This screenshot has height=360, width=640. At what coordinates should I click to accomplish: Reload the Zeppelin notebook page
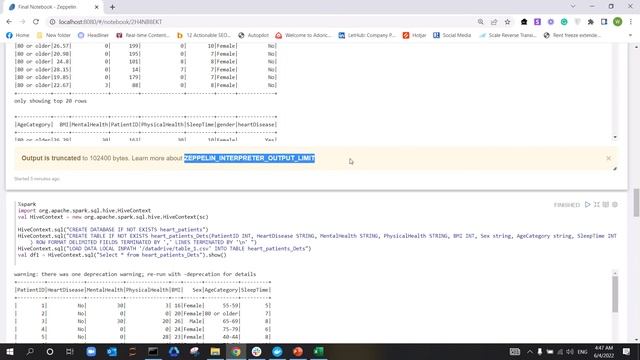tap(36, 22)
